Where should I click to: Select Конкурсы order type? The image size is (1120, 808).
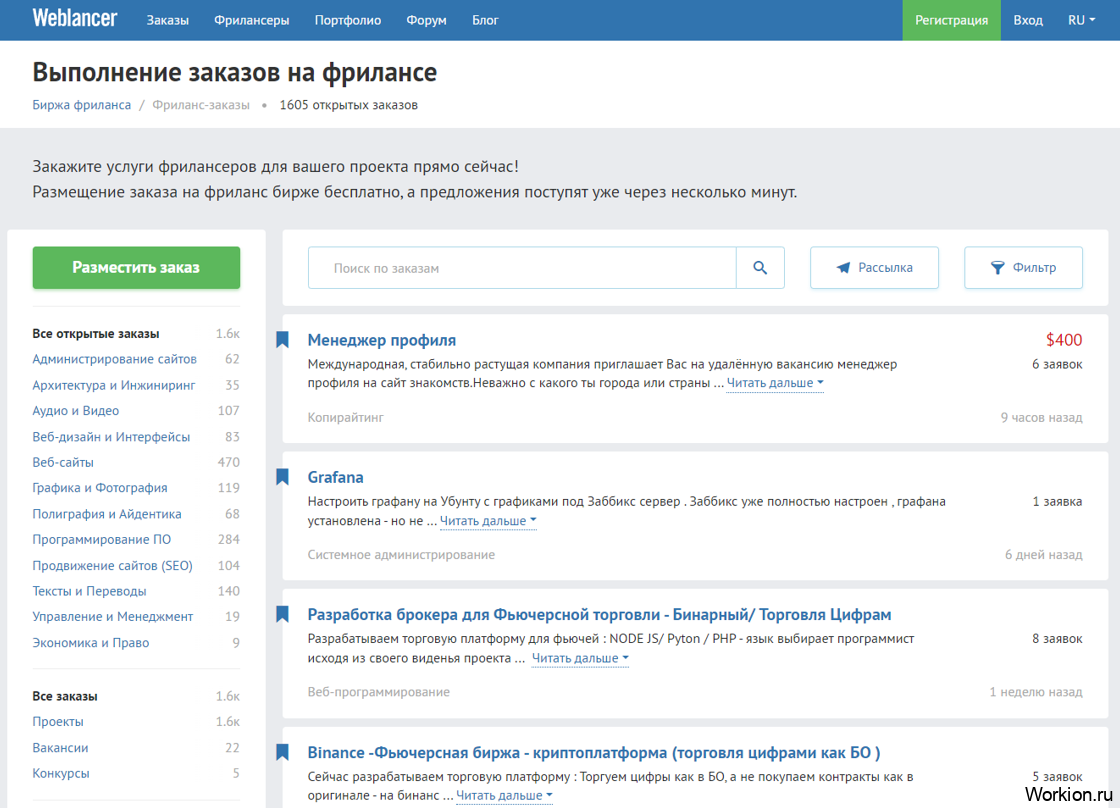[61, 773]
